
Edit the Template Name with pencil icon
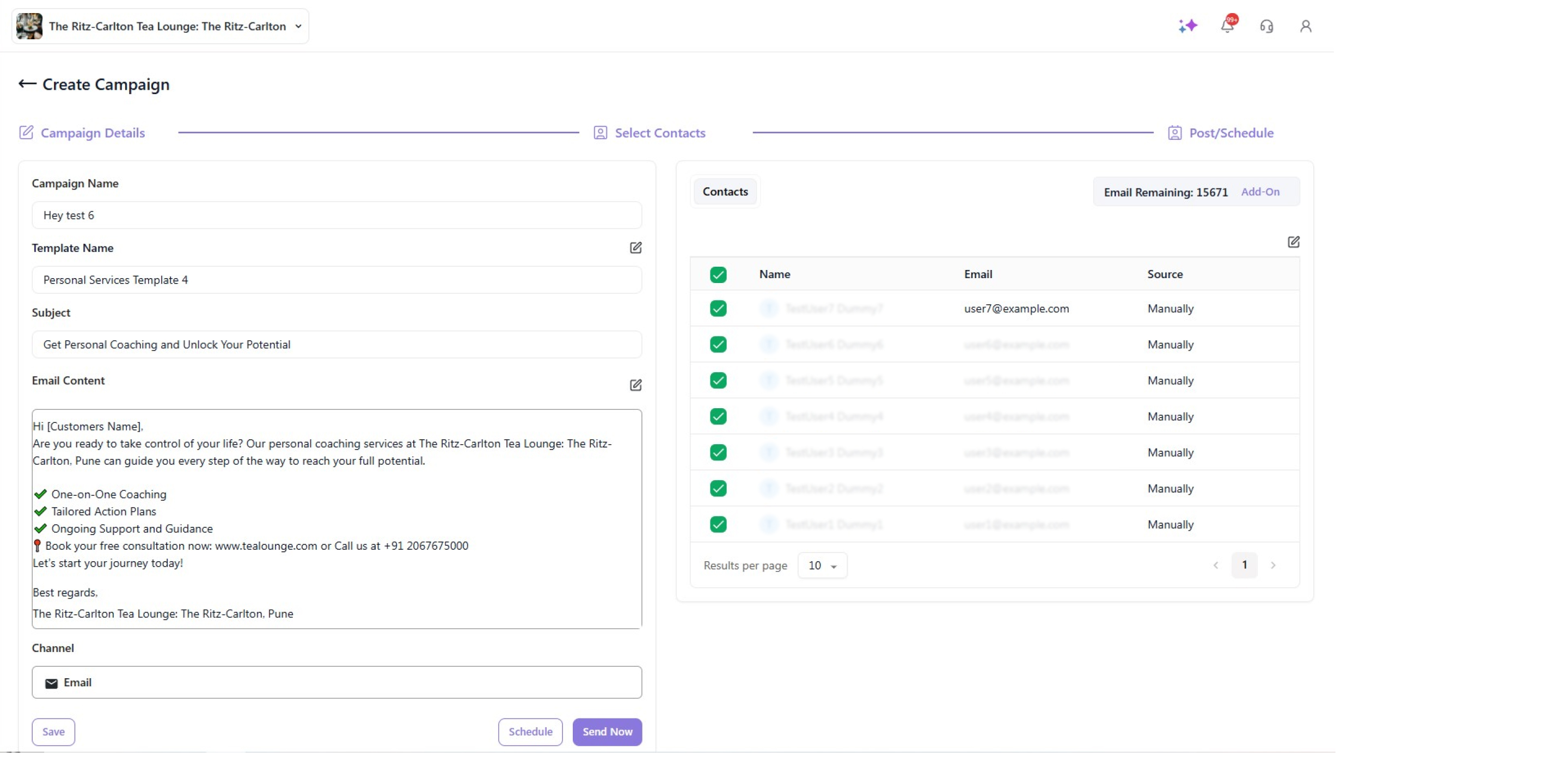pos(635,248)
